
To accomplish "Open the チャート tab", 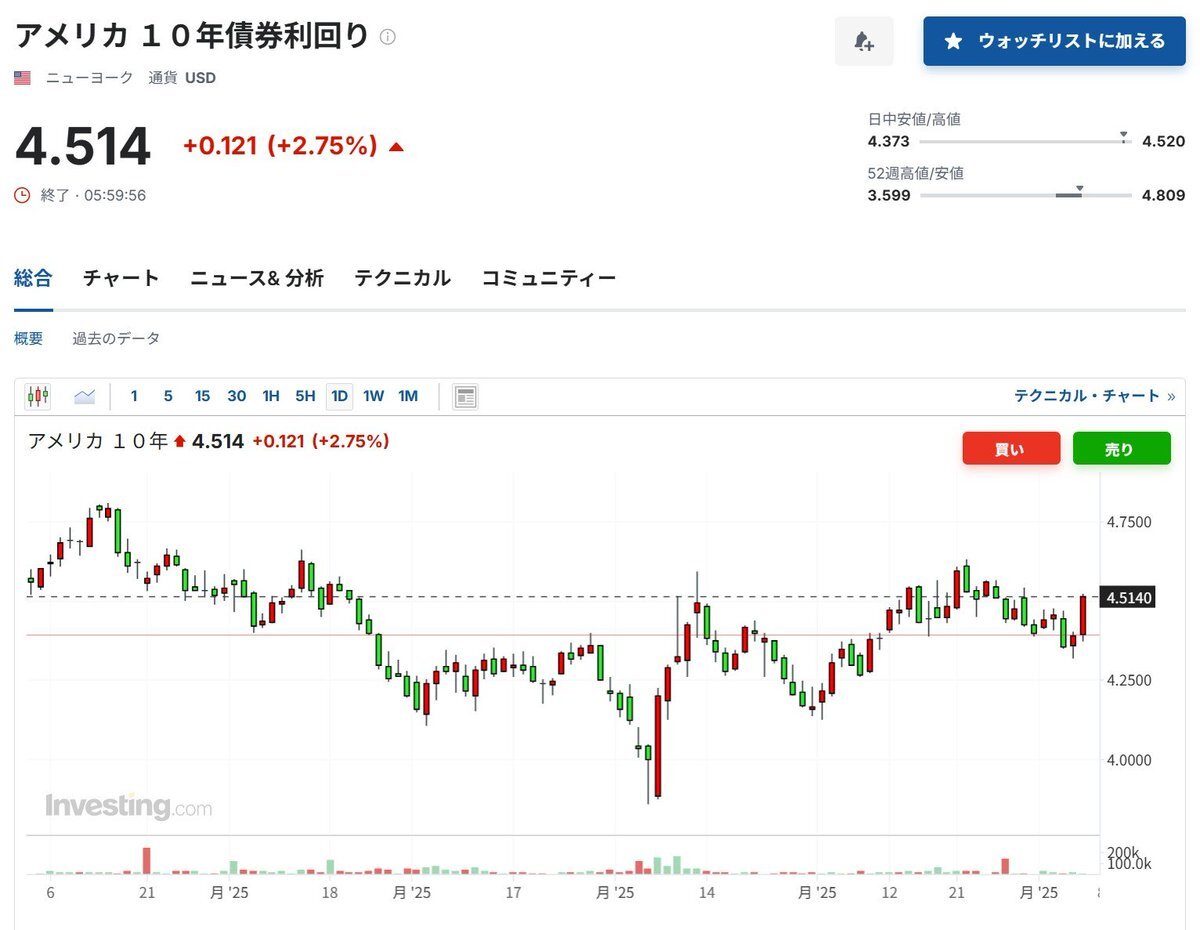I will pyautogui.click(x=121, y=278).
